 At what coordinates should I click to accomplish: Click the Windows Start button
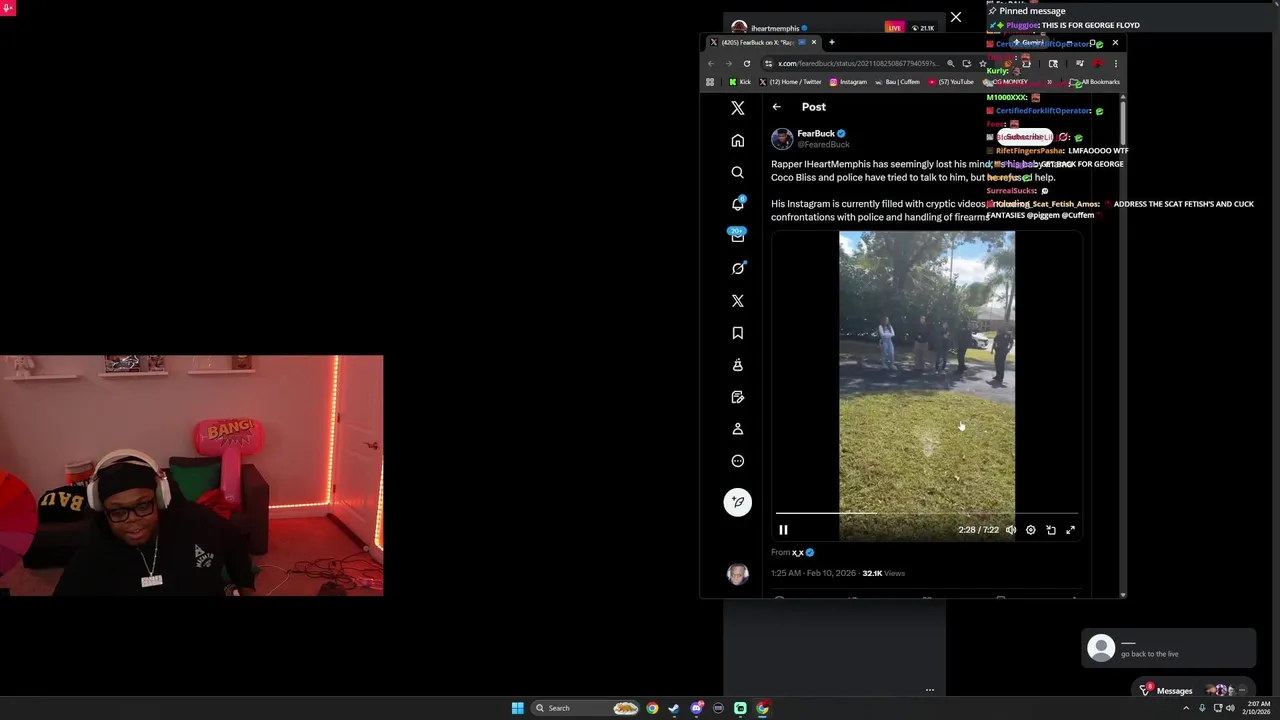pos(517,708)
